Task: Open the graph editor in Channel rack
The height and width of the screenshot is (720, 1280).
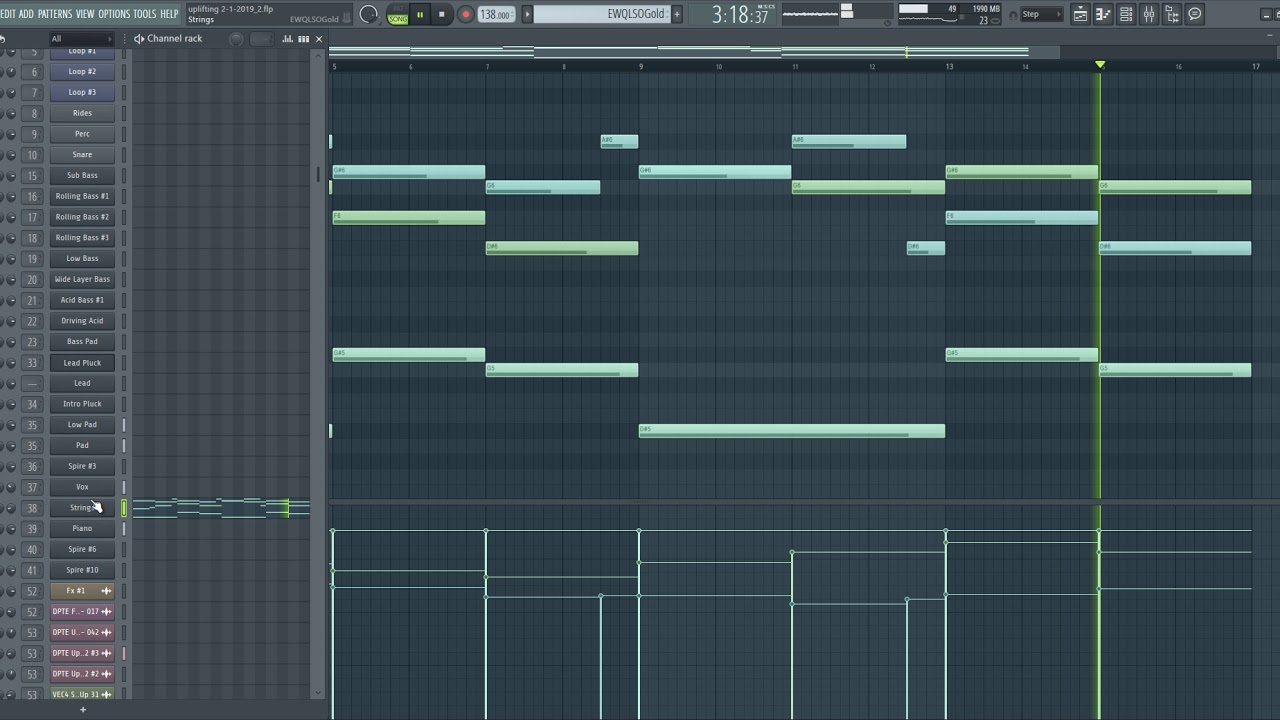Action: click(x=287, y=39)
